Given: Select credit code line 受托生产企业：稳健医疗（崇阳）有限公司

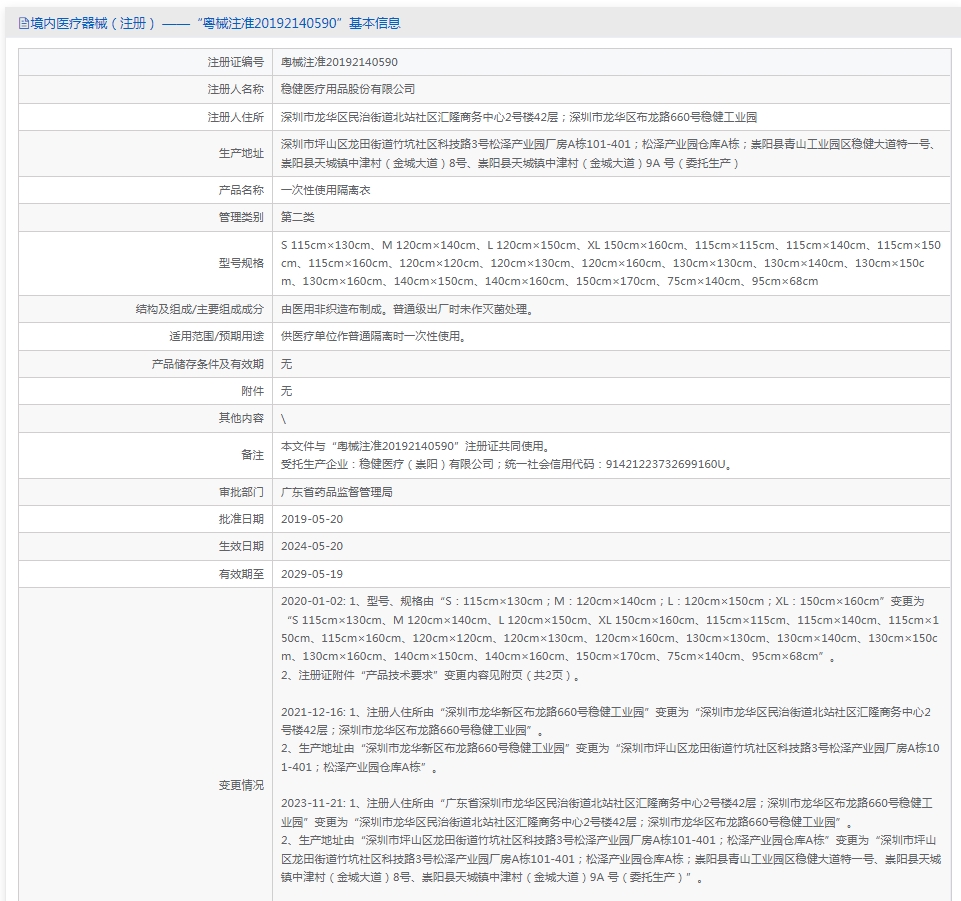Looking at the screenshot, I should [x=507, y=464].
